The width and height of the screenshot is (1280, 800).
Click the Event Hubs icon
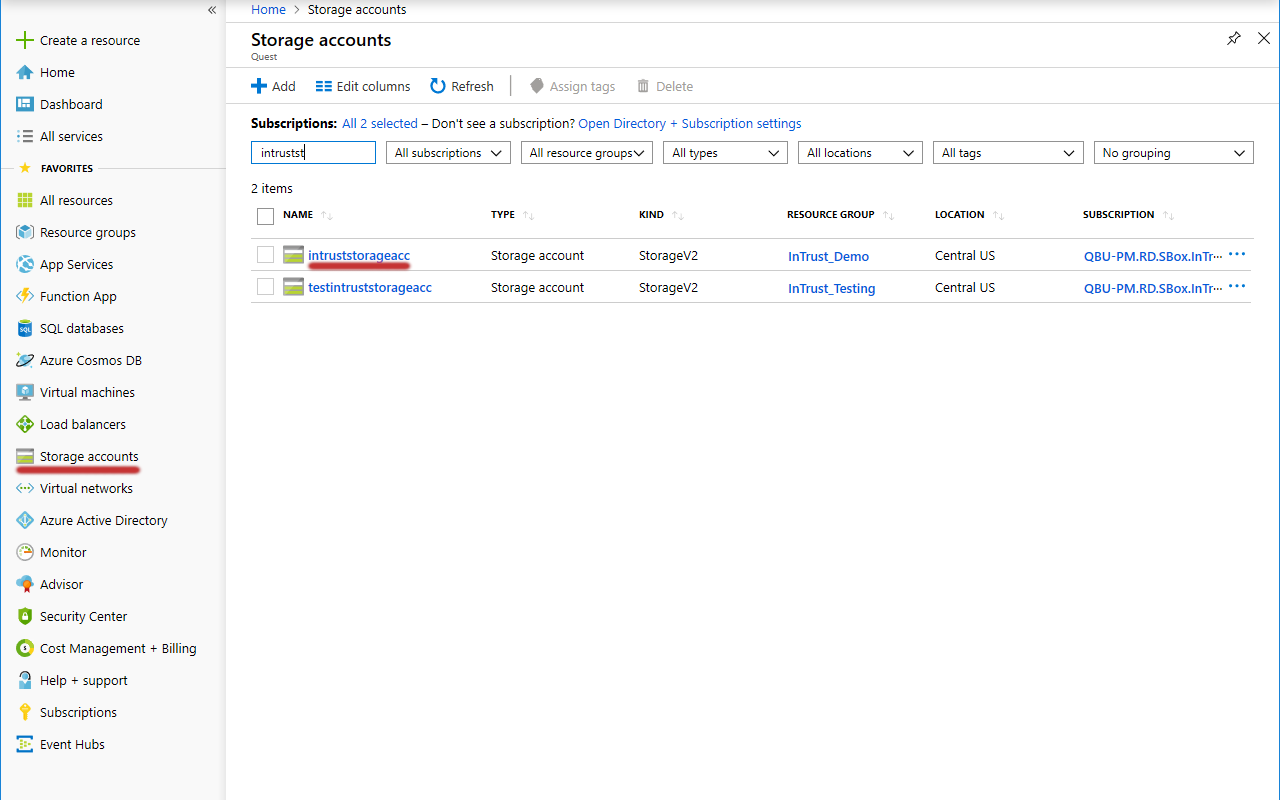click(x=25, y=745)
